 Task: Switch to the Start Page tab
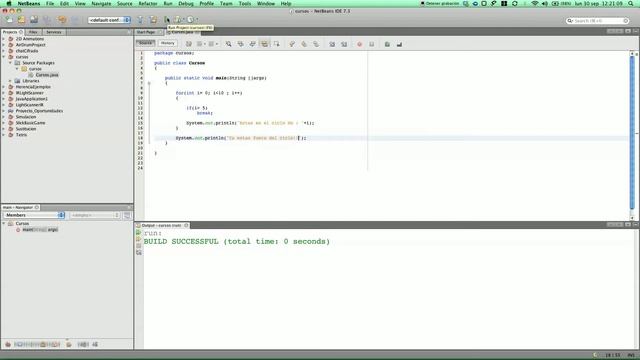pyautogui.click(x=146, y=32)
